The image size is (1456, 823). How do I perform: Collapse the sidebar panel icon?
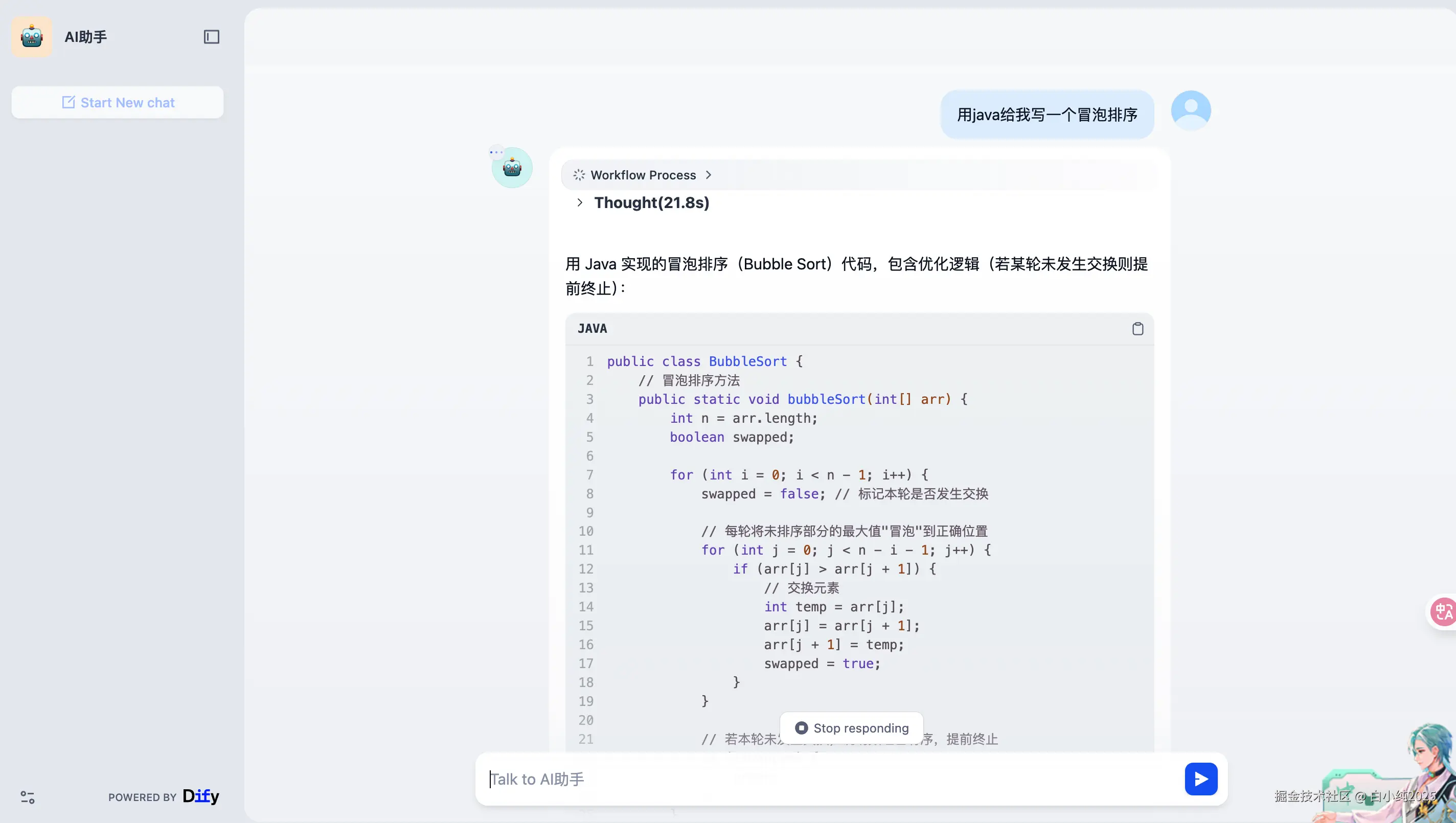click(x=211, y=37)
